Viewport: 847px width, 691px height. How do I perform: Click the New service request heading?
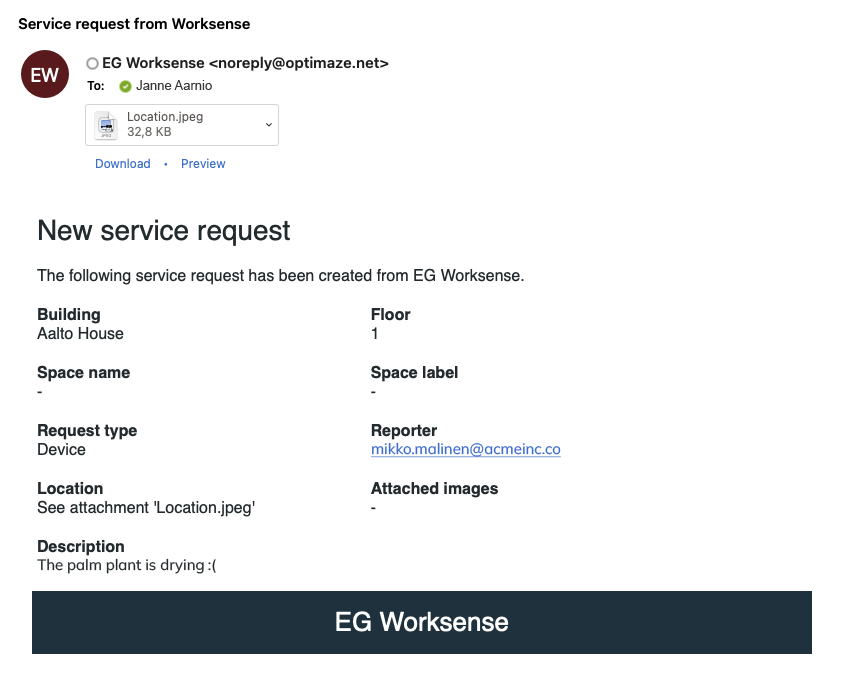point(164,231)
